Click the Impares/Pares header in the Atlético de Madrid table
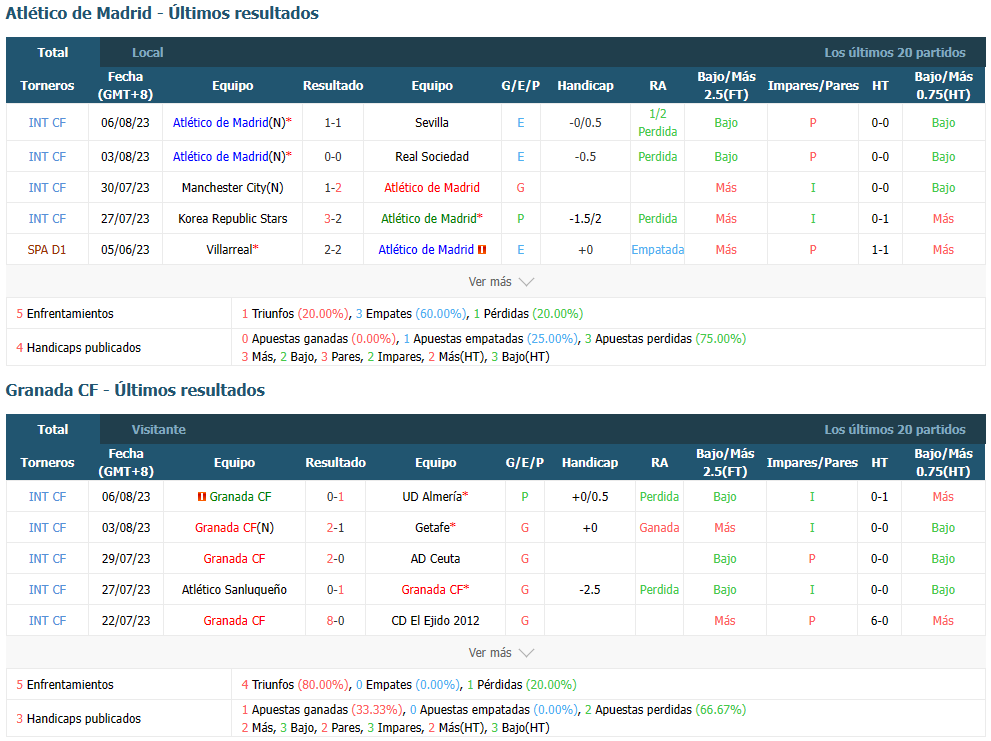 point(813,85)
